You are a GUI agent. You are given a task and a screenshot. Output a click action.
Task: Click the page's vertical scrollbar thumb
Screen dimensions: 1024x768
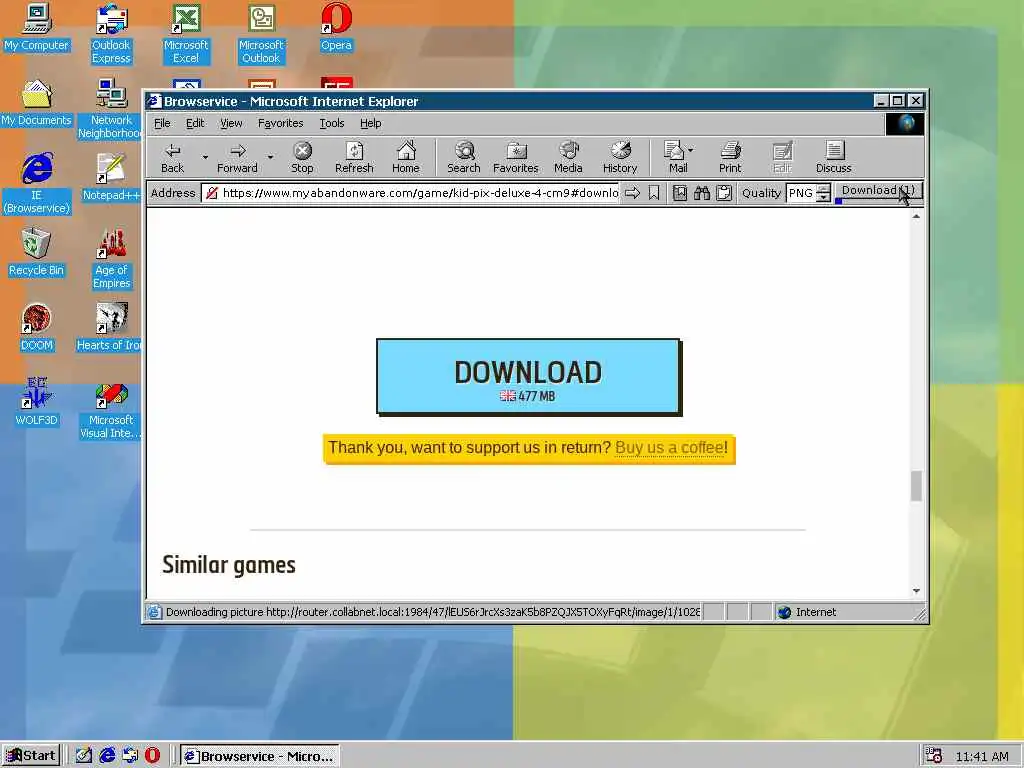[916, 486]
